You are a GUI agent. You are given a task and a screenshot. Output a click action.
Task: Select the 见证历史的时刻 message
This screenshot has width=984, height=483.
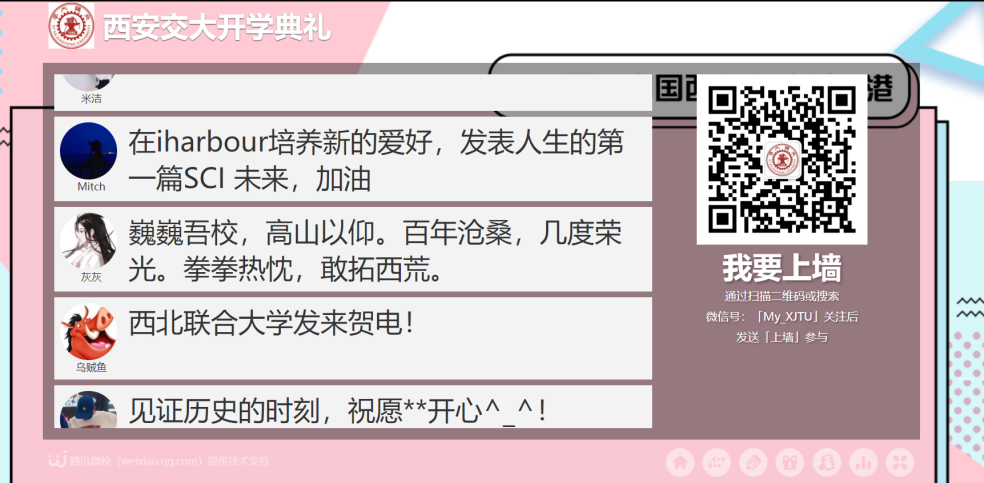(353, 406)
